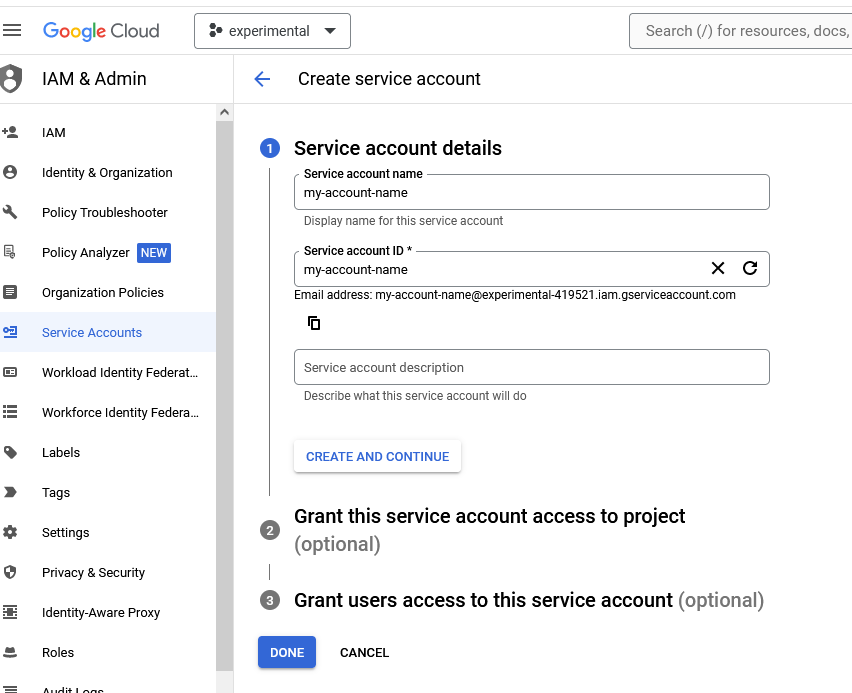This screenshot has height=693, width=852.
Task: Open Settings via the gear icon
Action: 65,532
